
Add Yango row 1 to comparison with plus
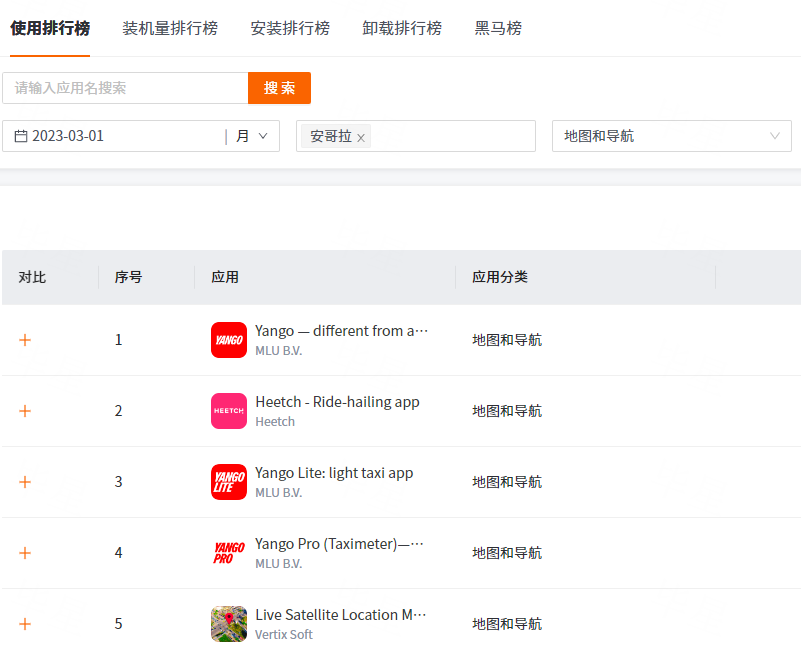coord(25,340)
